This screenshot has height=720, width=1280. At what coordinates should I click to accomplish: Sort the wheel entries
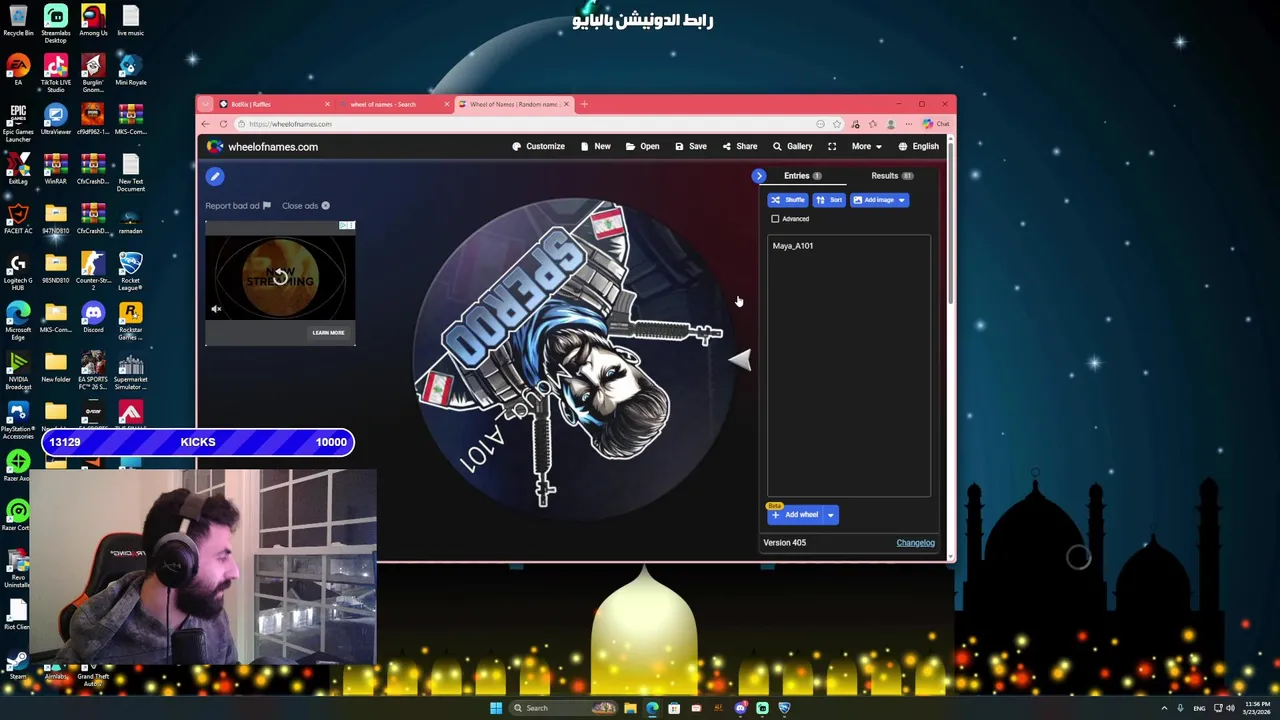pyautogui.click(x=829, y=200)
